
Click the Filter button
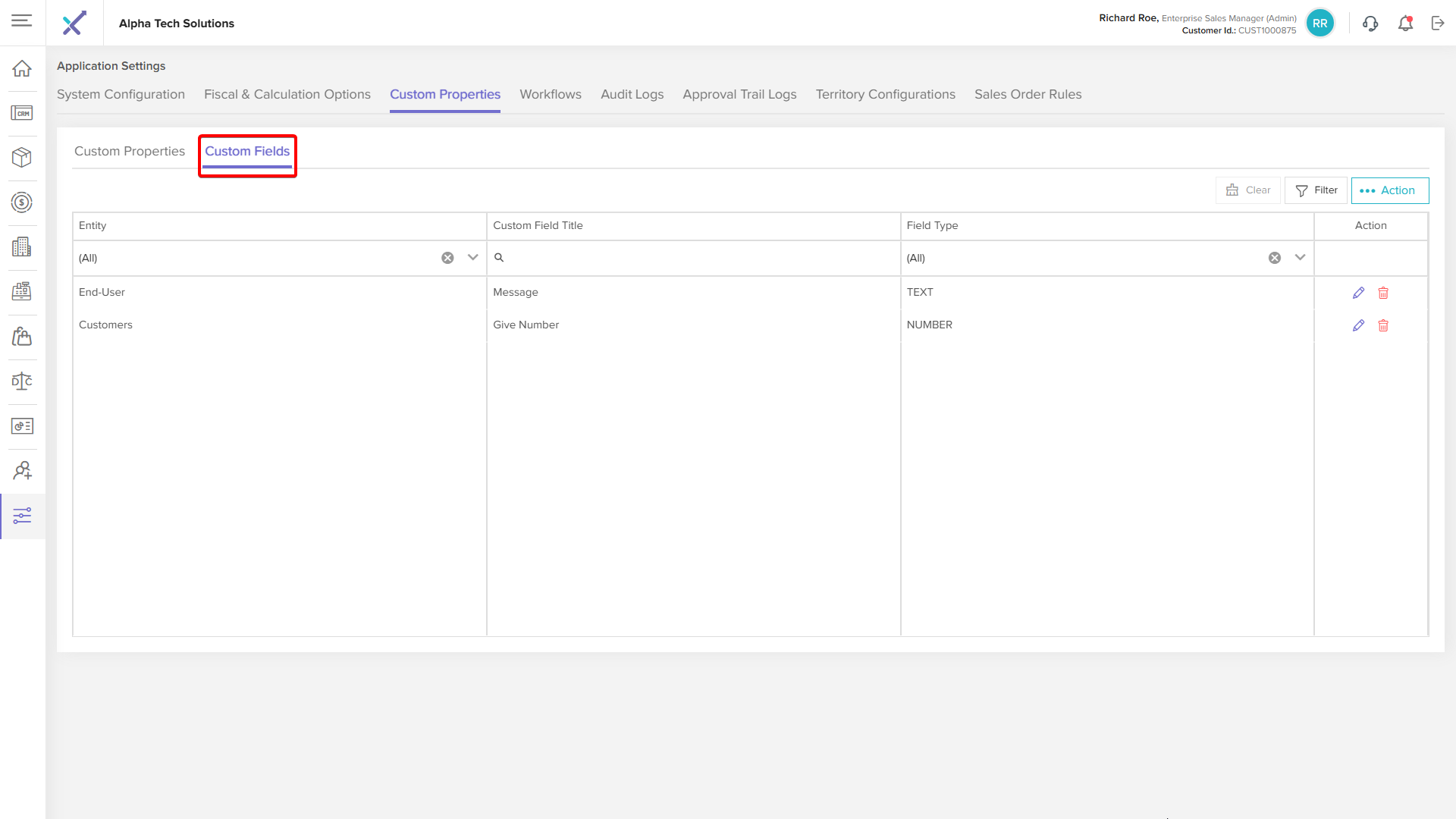click(x=1316, y=190)
